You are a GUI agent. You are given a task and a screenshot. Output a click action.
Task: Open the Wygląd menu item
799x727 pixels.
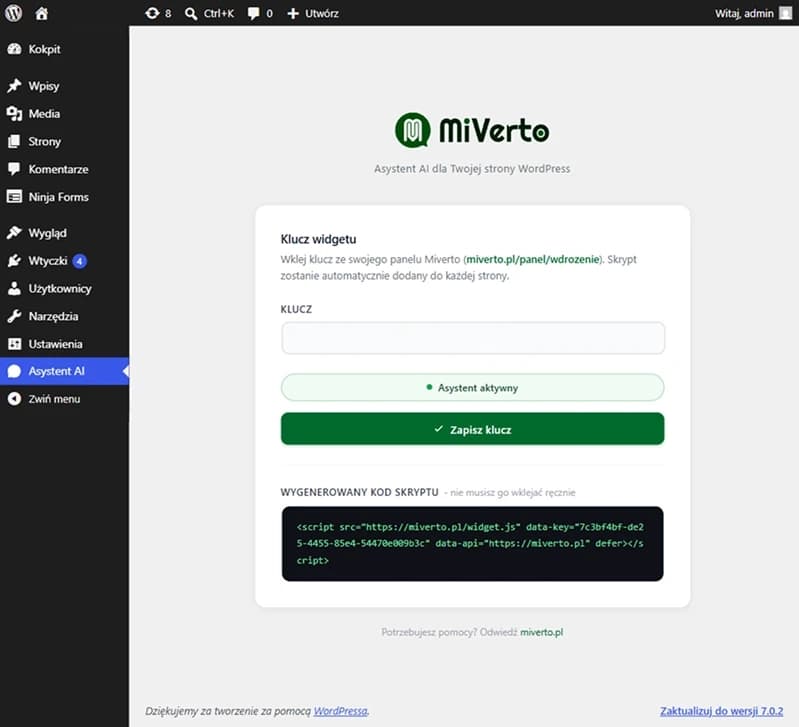pyautogui.click(x=64, y=233)
